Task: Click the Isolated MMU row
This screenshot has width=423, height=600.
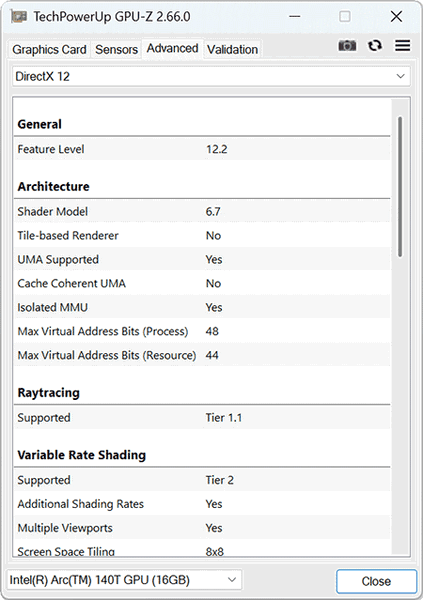Action: pos(202,307)
